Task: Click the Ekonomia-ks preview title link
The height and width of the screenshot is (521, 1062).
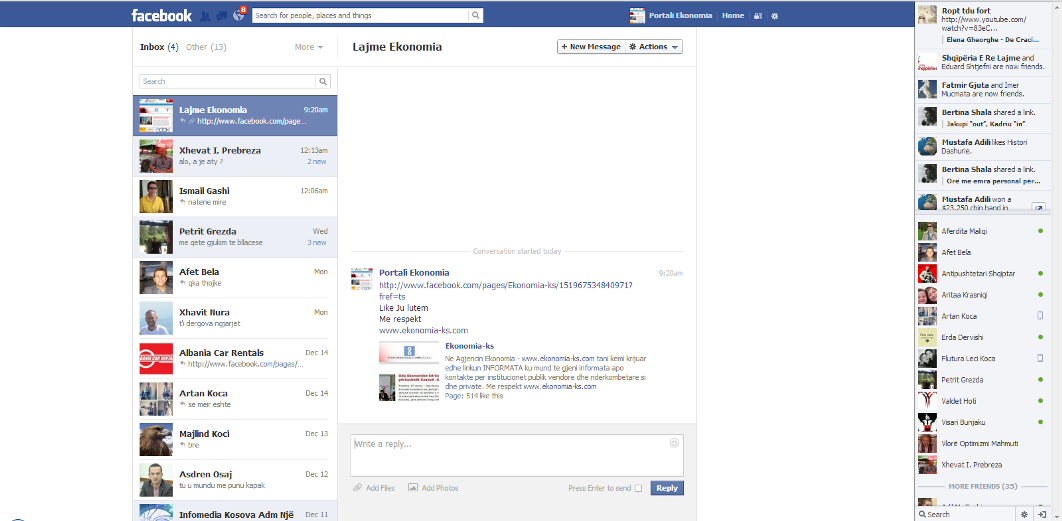Action: [x=469, y=346]
